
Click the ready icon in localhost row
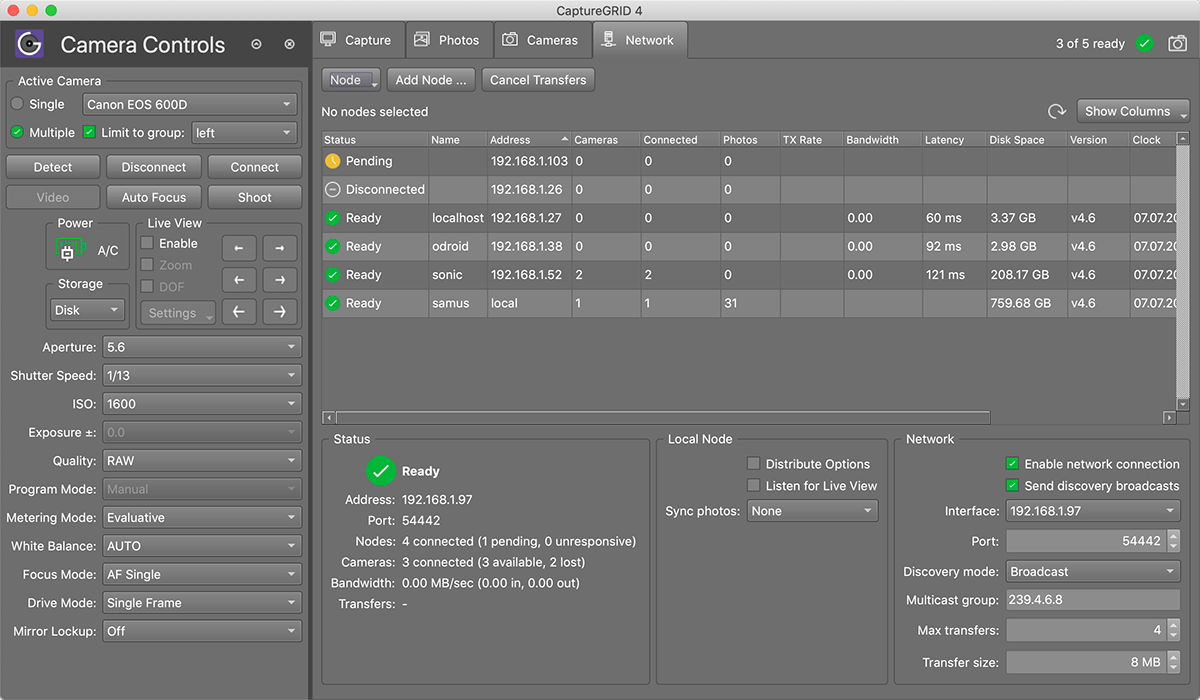pyautogui.click(x=333, y=218)
